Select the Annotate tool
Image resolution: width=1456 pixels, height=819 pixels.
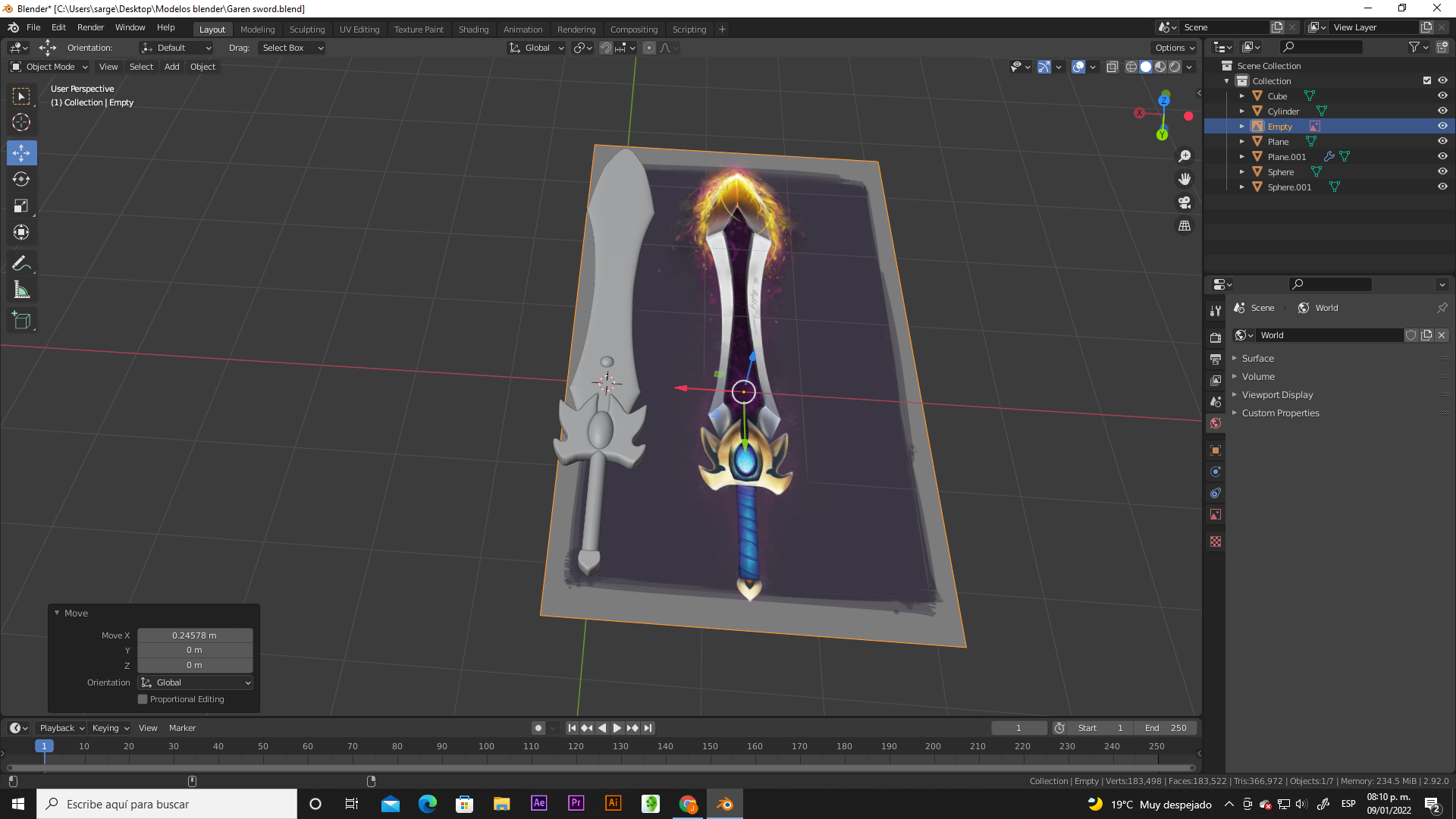pyautogui.click(x=21, y=263)
